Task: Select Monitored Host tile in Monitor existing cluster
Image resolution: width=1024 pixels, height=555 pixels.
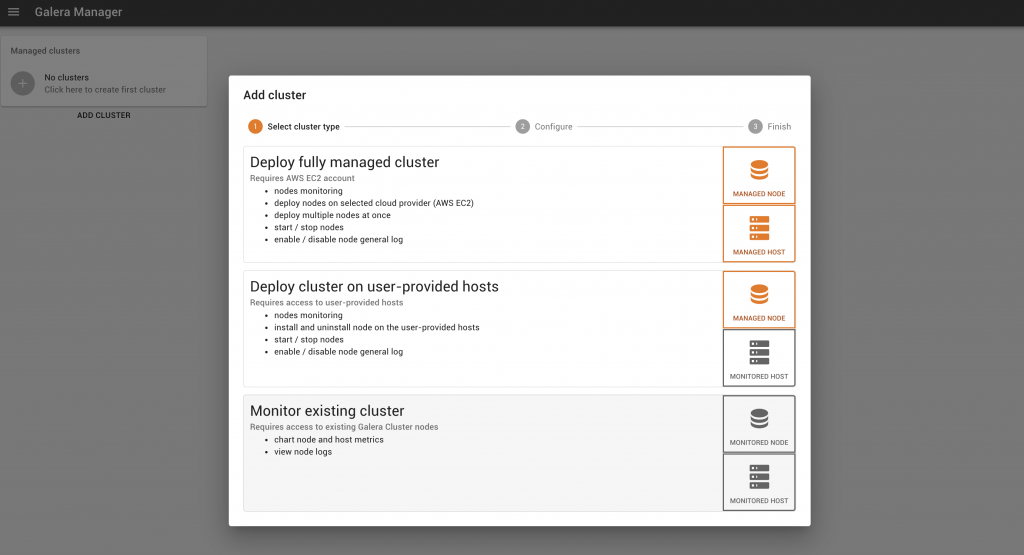Action: [x=759, y=483]
